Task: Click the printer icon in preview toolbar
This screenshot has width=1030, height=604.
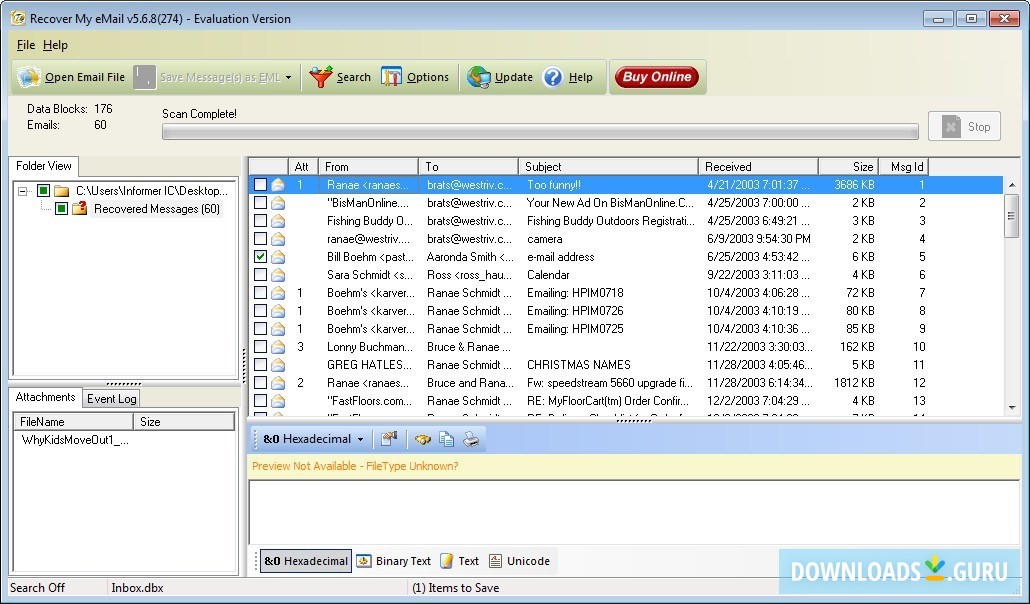Action: (x=471, y=439)
